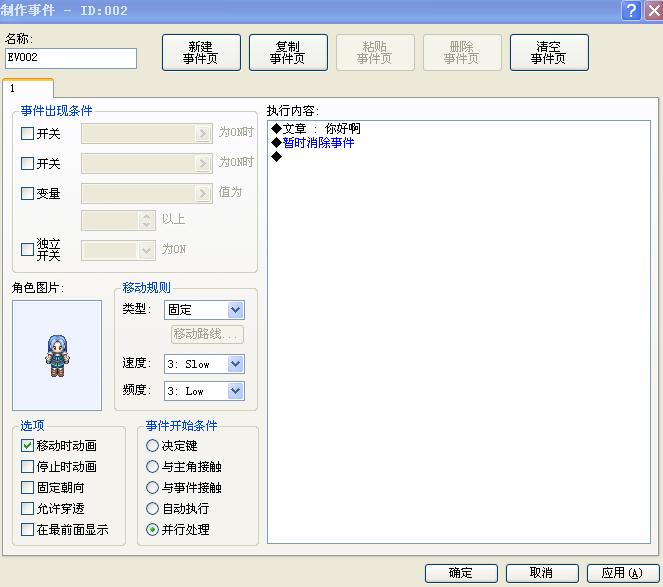Check the 停止时动画 checkbox
The height and width of the screenshot is (587, 663).
pyautogui.click(x=27, y=466)
